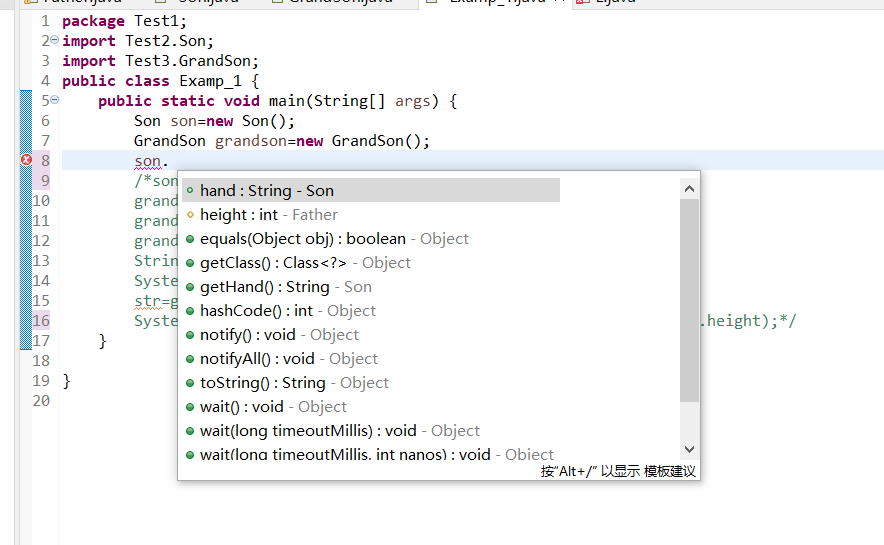The width and height of the screenshot is (884, 545).
Task: Click the scroll-up arrow of the suggestion list
Action: pyautogui.click(x=689, y=189)
